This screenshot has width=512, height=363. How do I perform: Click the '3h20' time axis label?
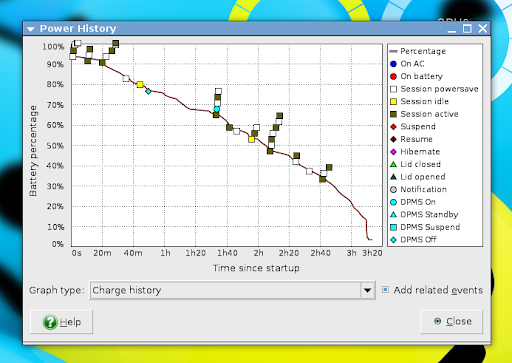pyautogui.click(x=372, y=253)
